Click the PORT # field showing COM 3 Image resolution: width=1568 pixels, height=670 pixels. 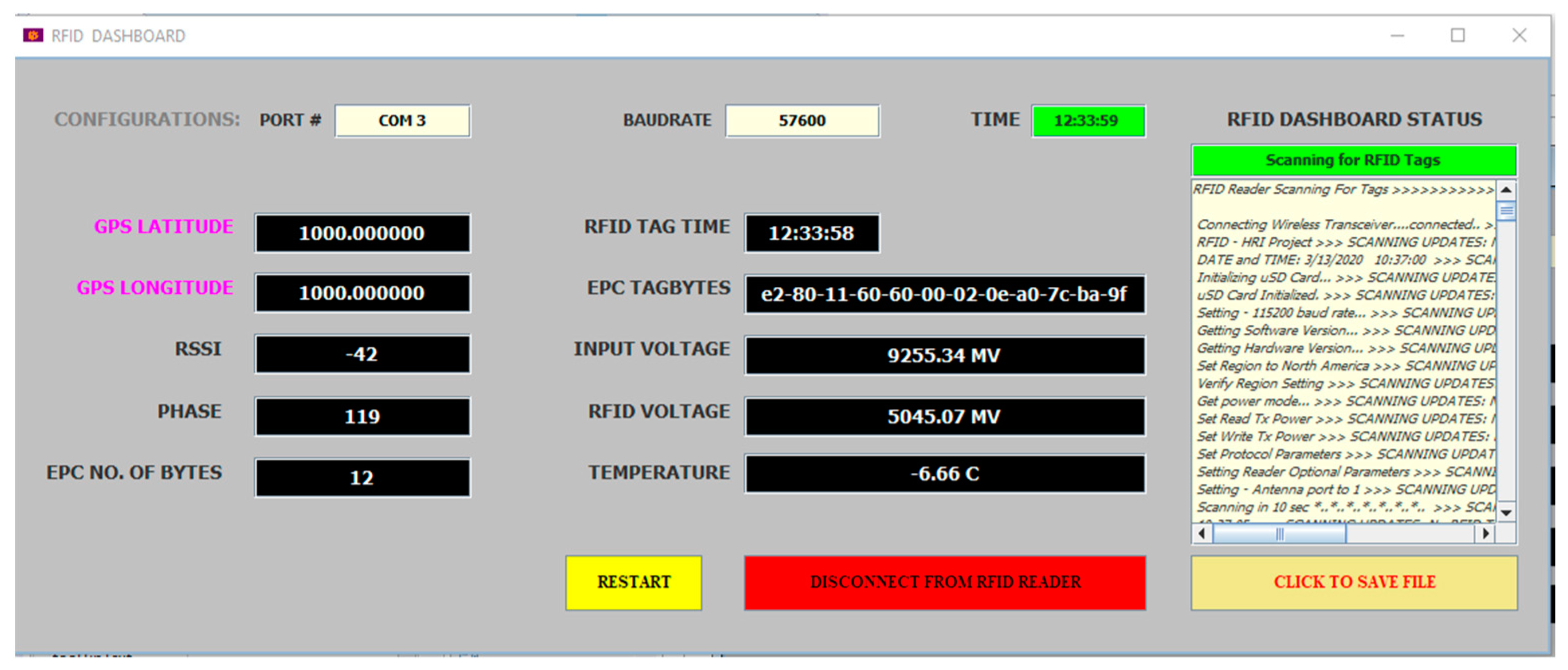click(x=401, y=121)
